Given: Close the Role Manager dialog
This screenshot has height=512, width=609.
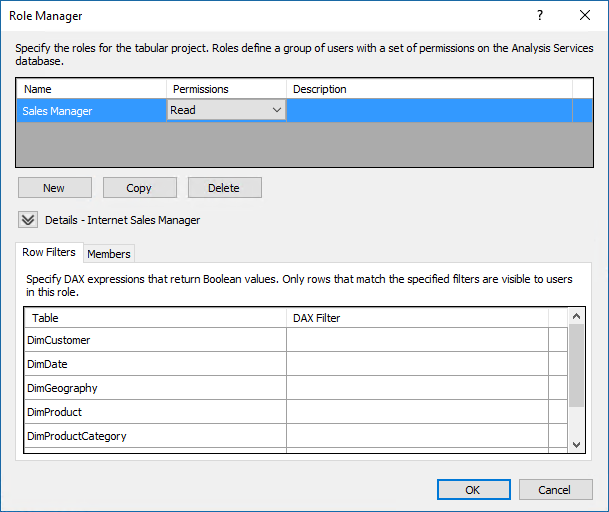Looking at the screenshot, I should click(x=585, y=16).
